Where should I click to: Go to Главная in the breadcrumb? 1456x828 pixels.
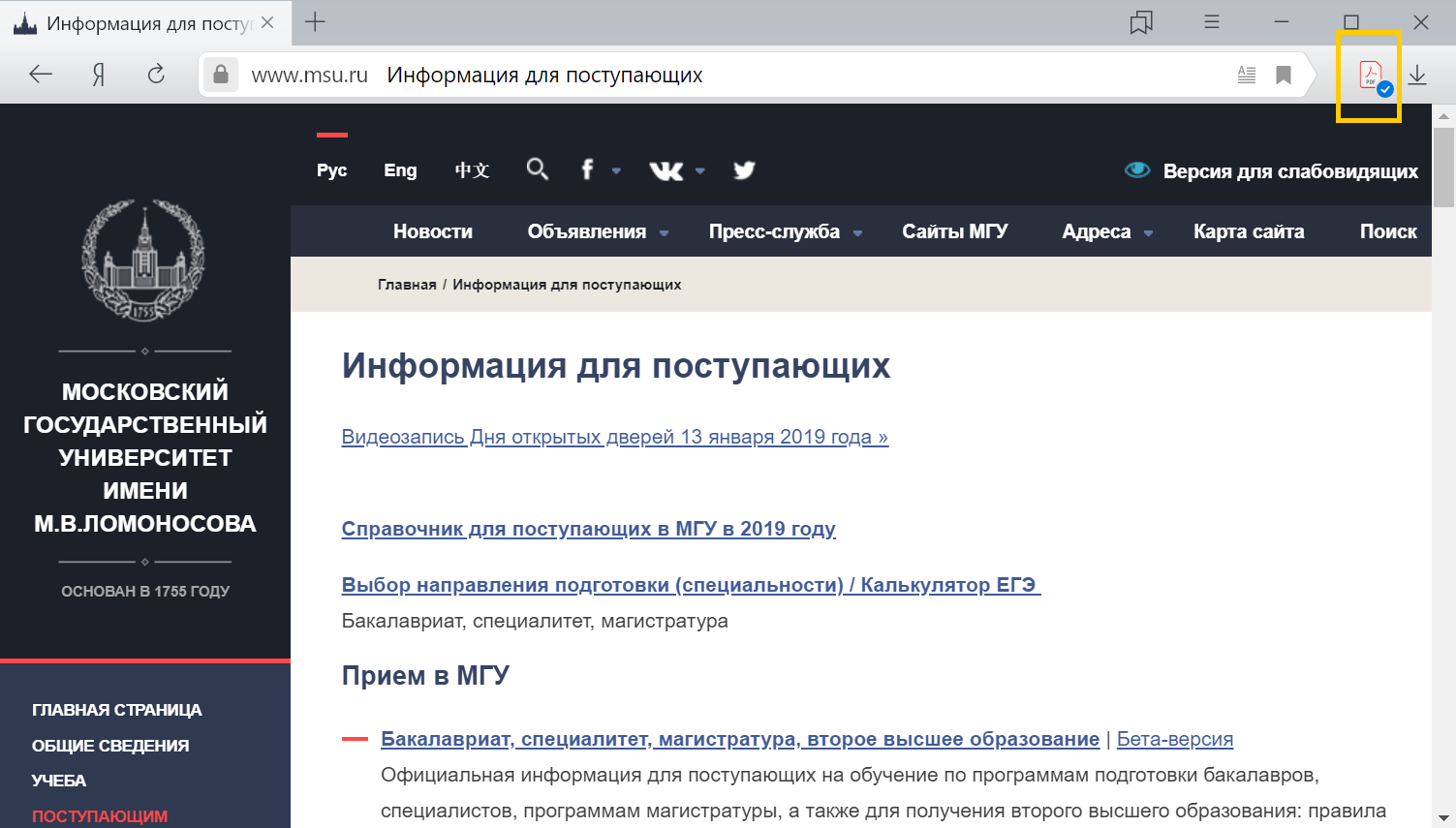(x=407, y=285)
